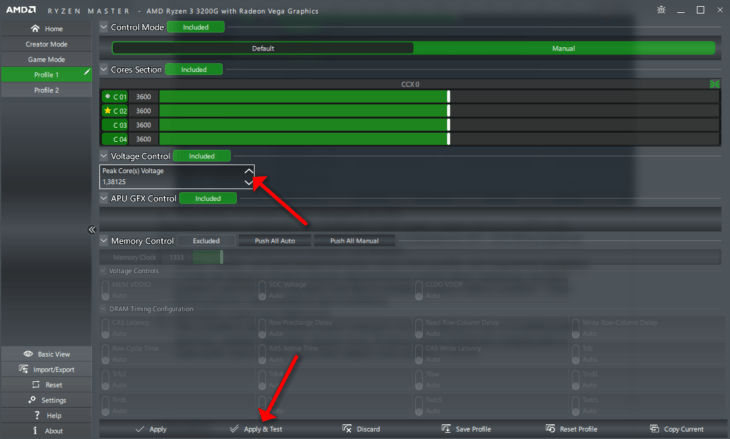Image resolution: width=730 pixels, height=439 pixels.
Task: Collapse the sidebar with the double-chevron icon
Action: [92, 230]
